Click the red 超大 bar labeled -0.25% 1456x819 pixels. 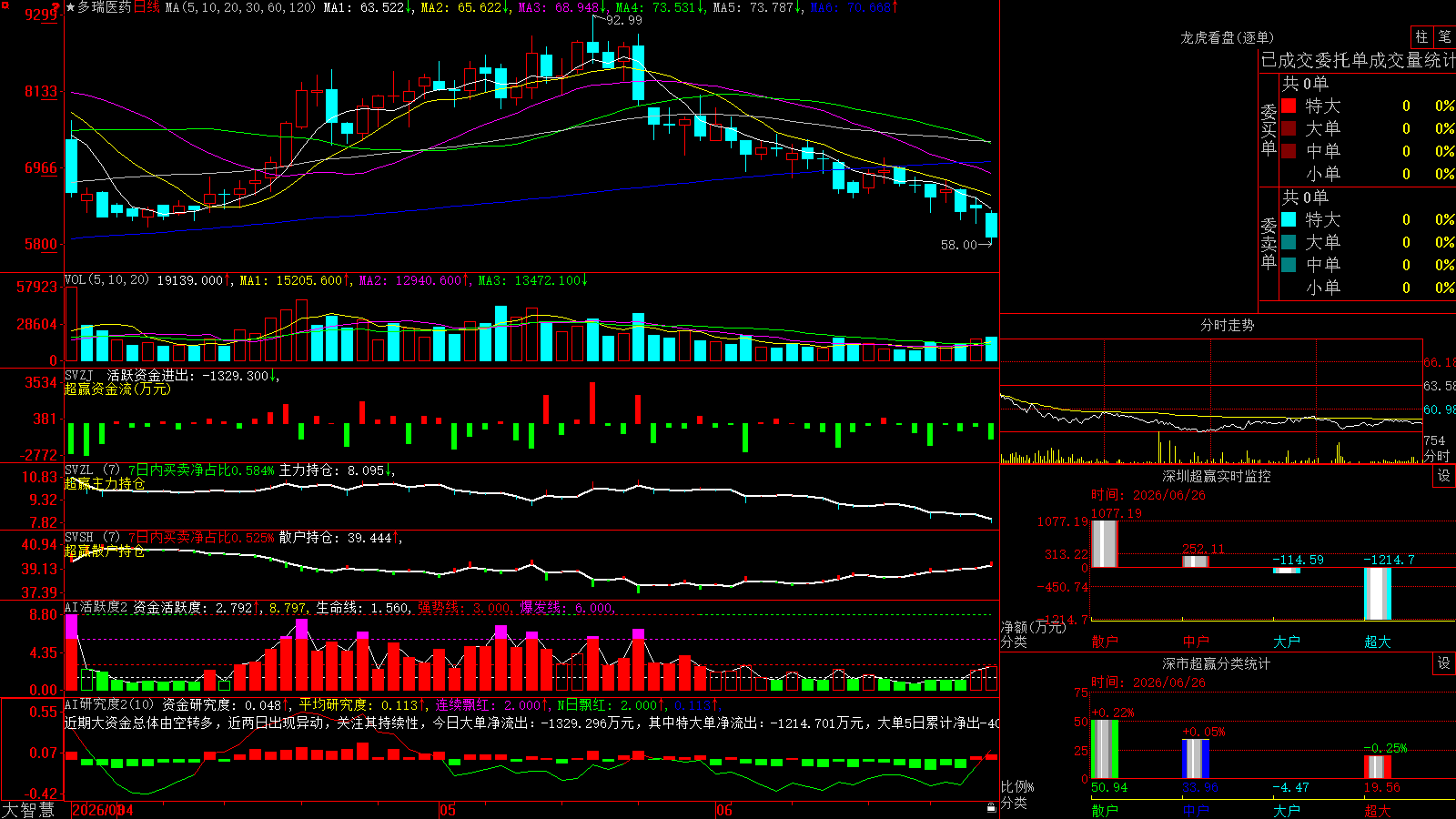coord(1378,766)
